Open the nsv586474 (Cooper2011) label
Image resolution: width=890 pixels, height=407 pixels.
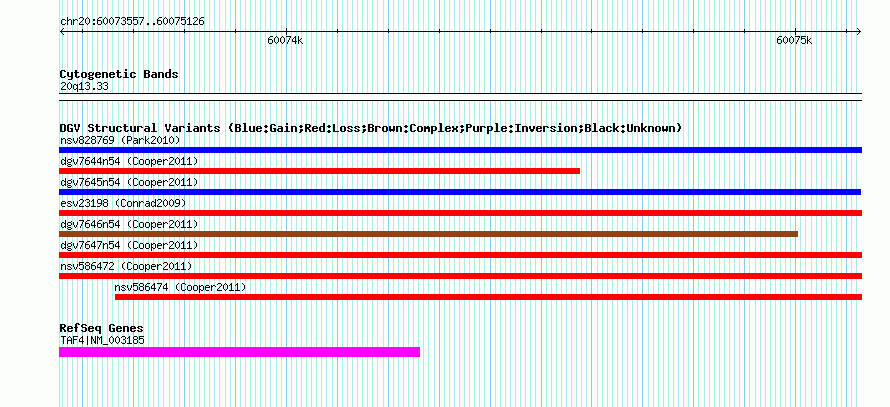pyautogui.click(x=180, y=287)
